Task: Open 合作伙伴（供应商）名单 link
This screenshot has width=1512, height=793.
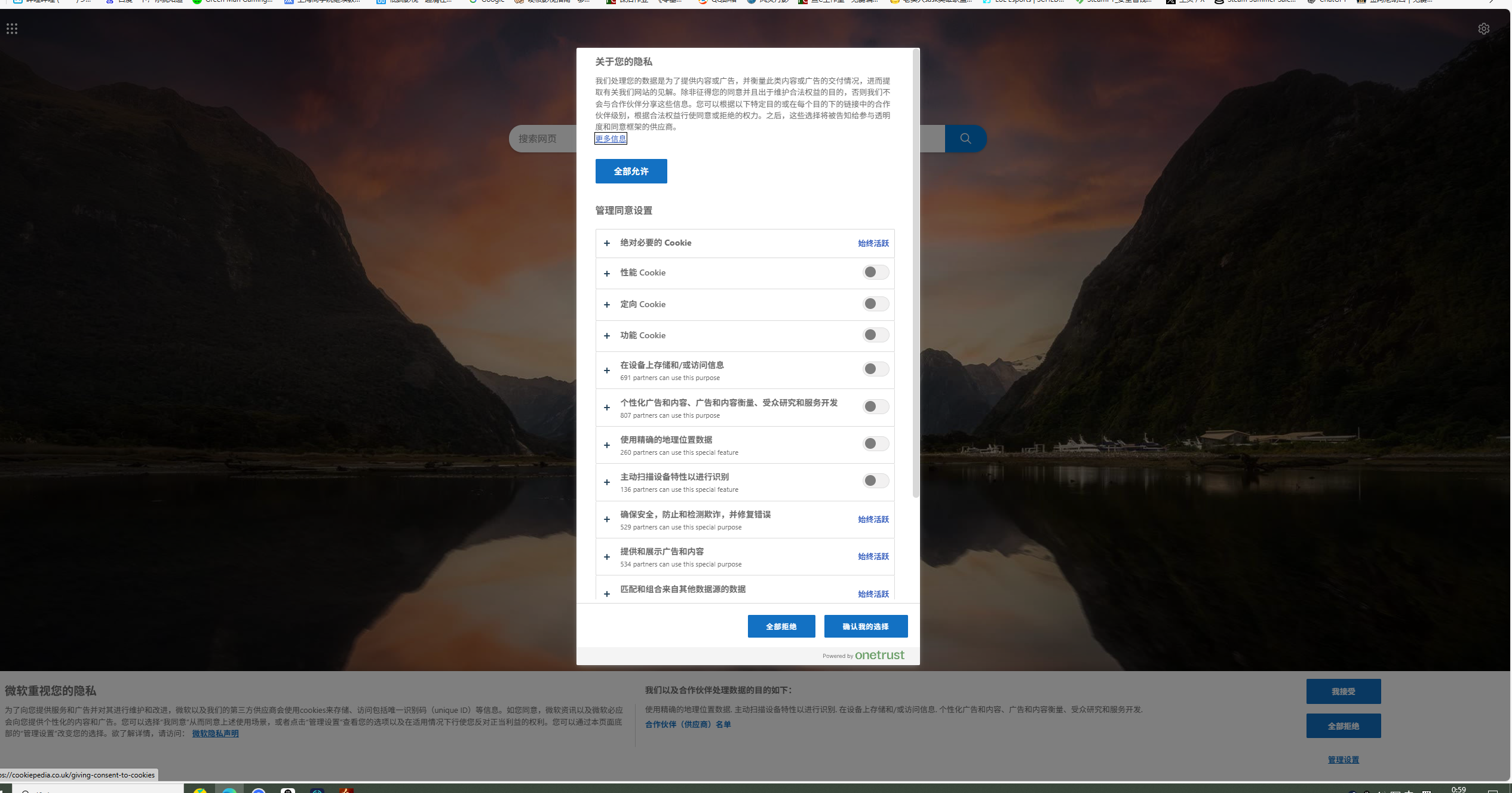Action: (688, 724)
